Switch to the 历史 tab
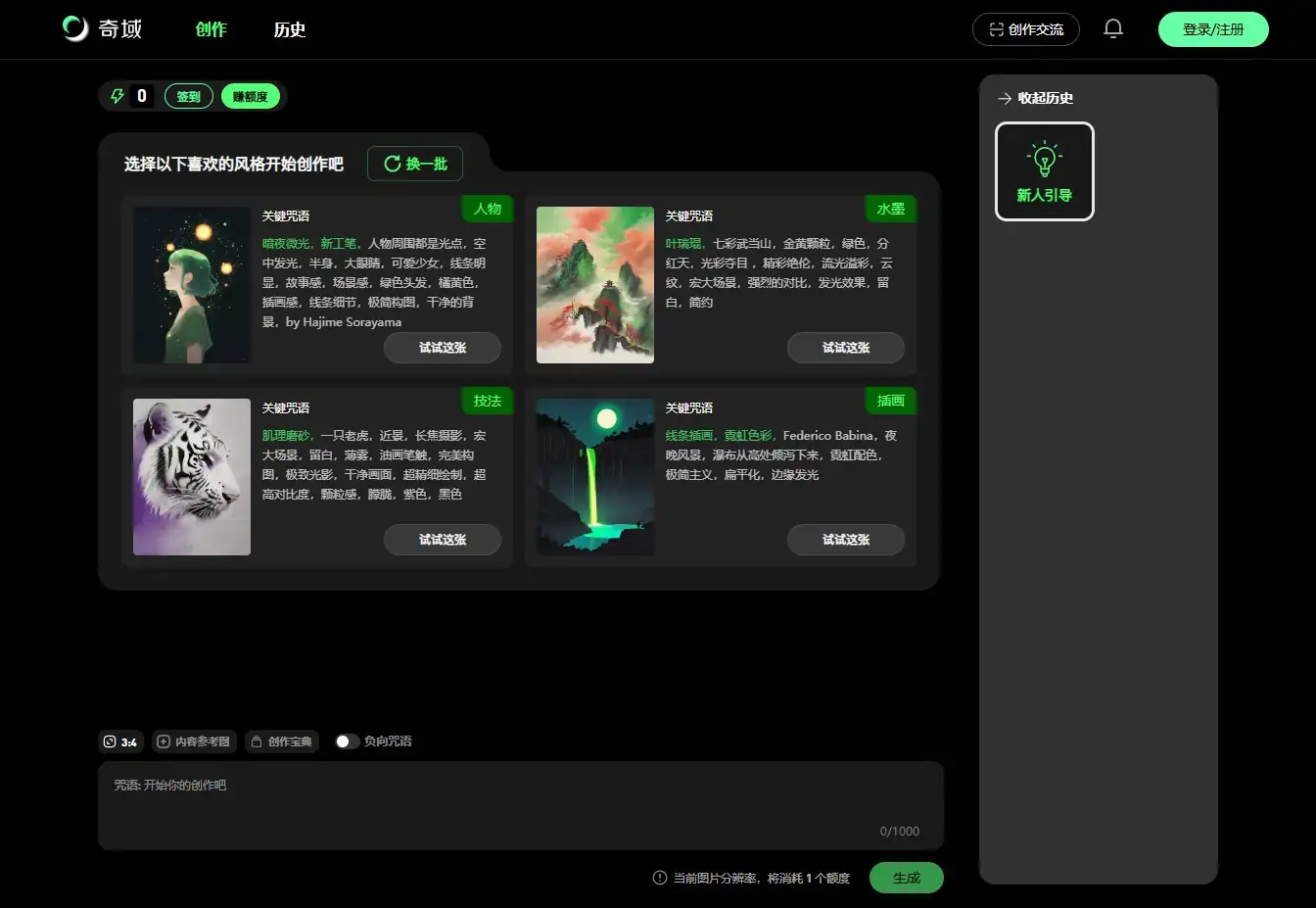Image resolution: width=1316 pixels, height=908 pixels. pyautogui.click(x=289, y=29)
